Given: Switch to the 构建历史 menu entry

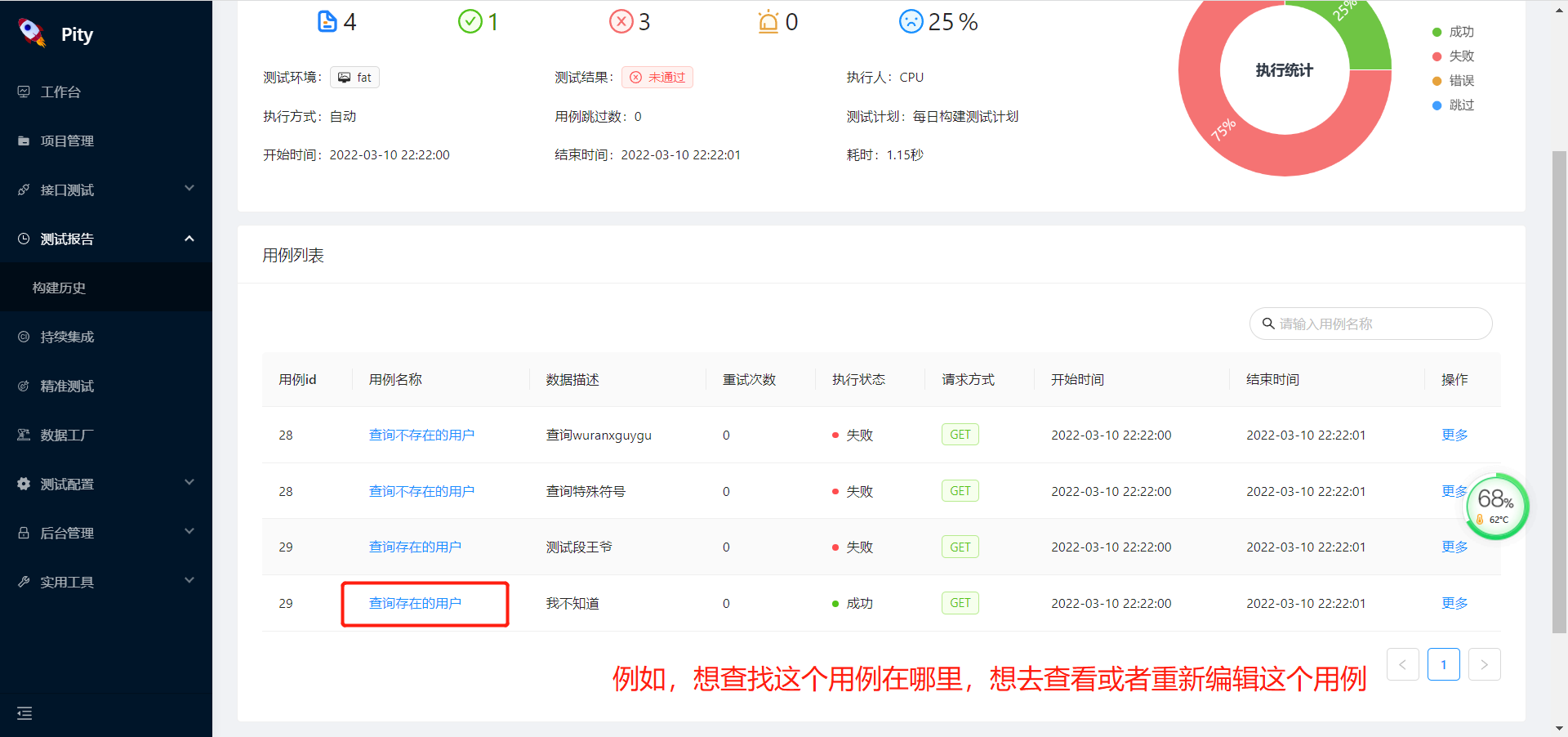Looking at the screenshot, I should click(x=59, y=288).
